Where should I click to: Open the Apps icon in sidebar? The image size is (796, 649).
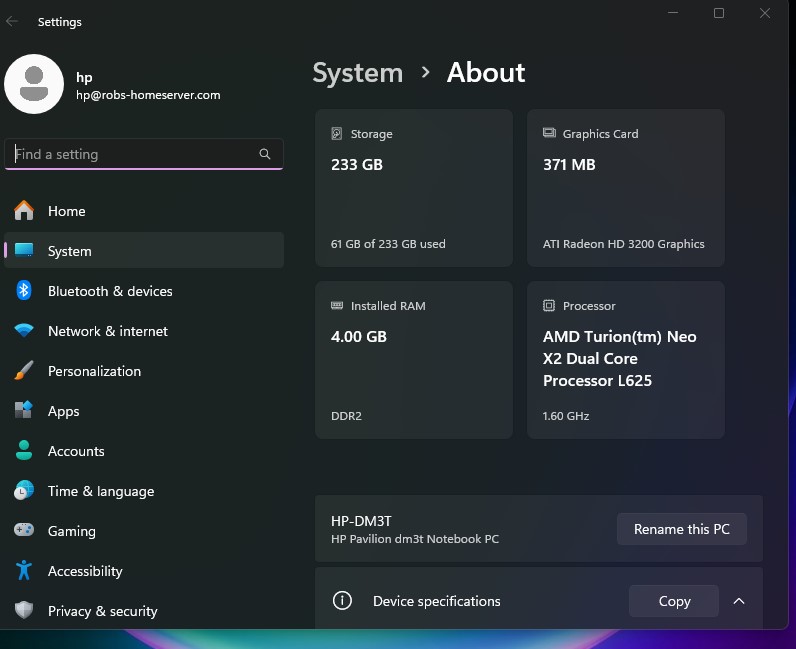point(24,411)
